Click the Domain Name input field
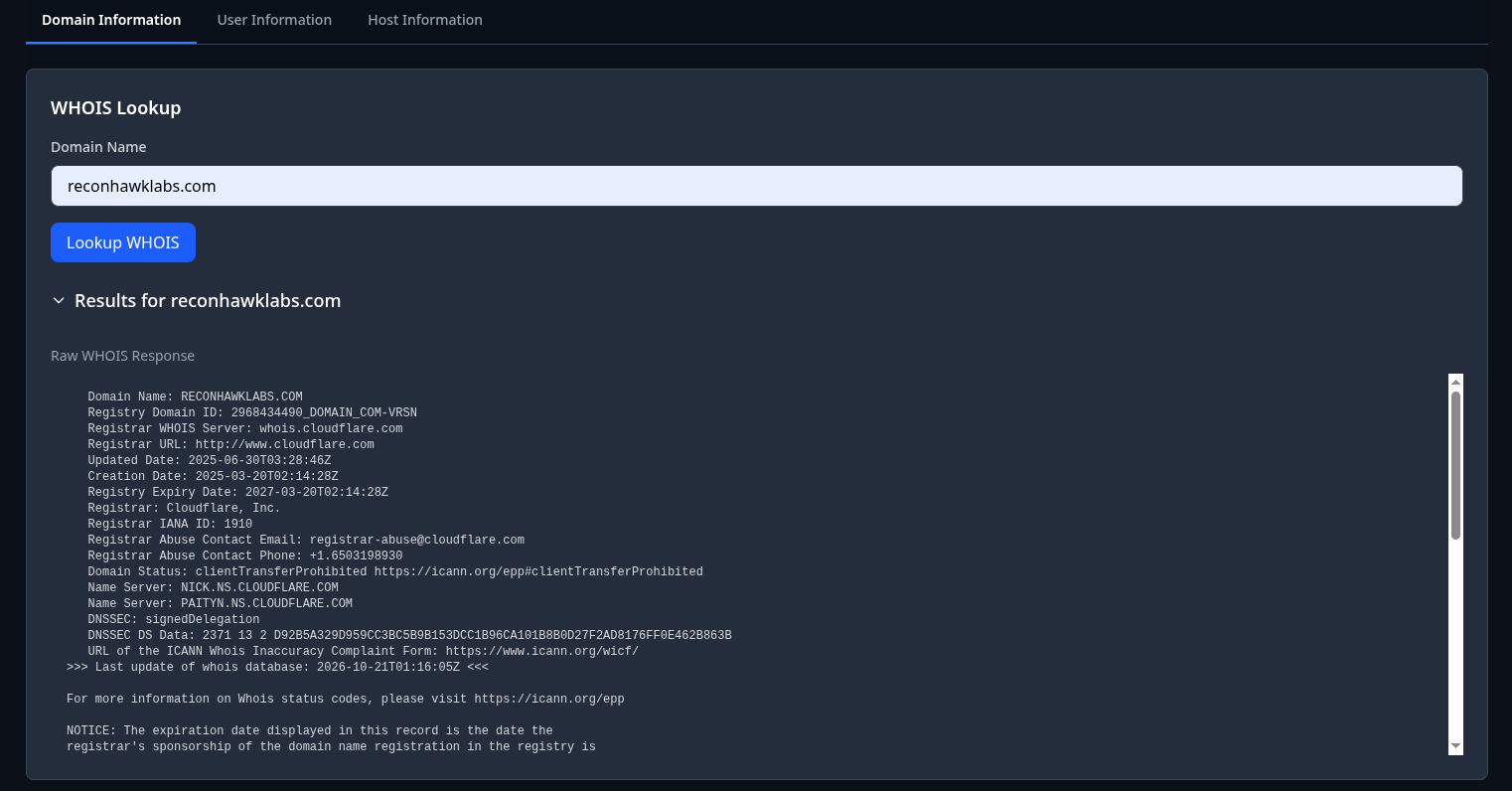Image resolution: width=1512 pixels, height=791 pixels. click(756, 186)
